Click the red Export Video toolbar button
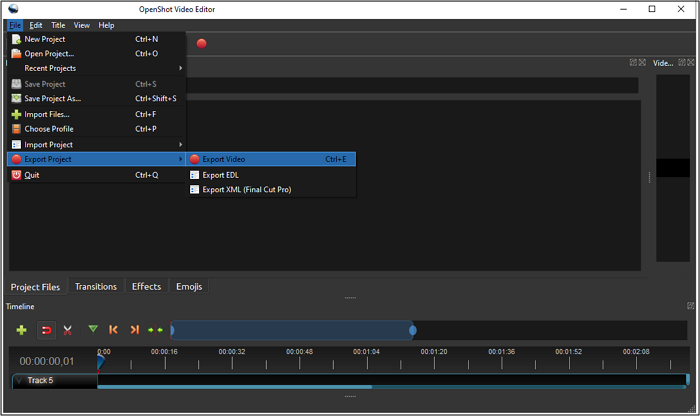This screenshot has height=416, width=700. (x=201, y=43)
